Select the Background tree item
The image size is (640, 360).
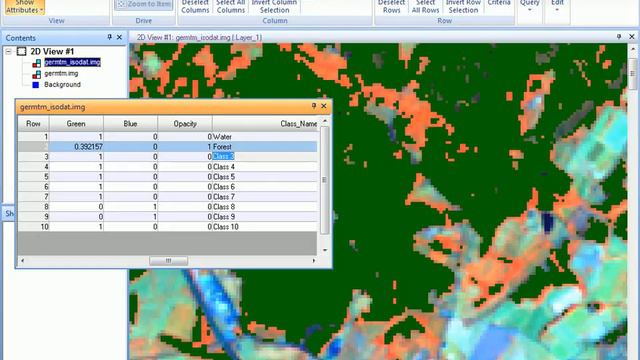[62, 84]
